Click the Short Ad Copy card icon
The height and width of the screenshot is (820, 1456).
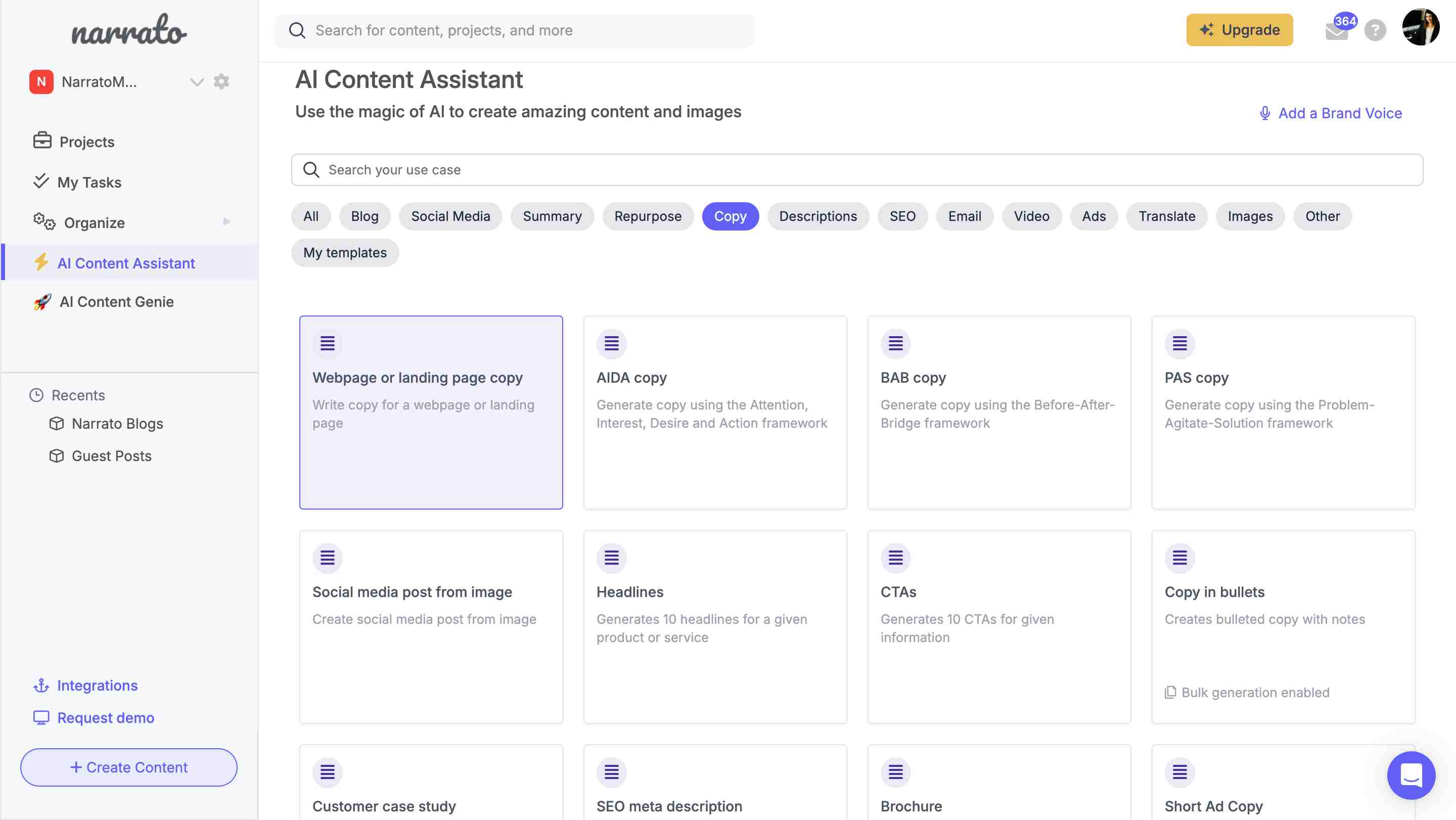click(x=1179, y=772)
